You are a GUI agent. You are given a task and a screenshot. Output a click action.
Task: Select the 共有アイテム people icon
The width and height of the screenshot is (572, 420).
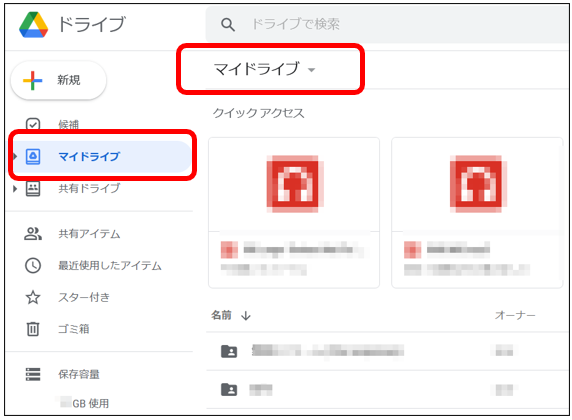(33, 234)
